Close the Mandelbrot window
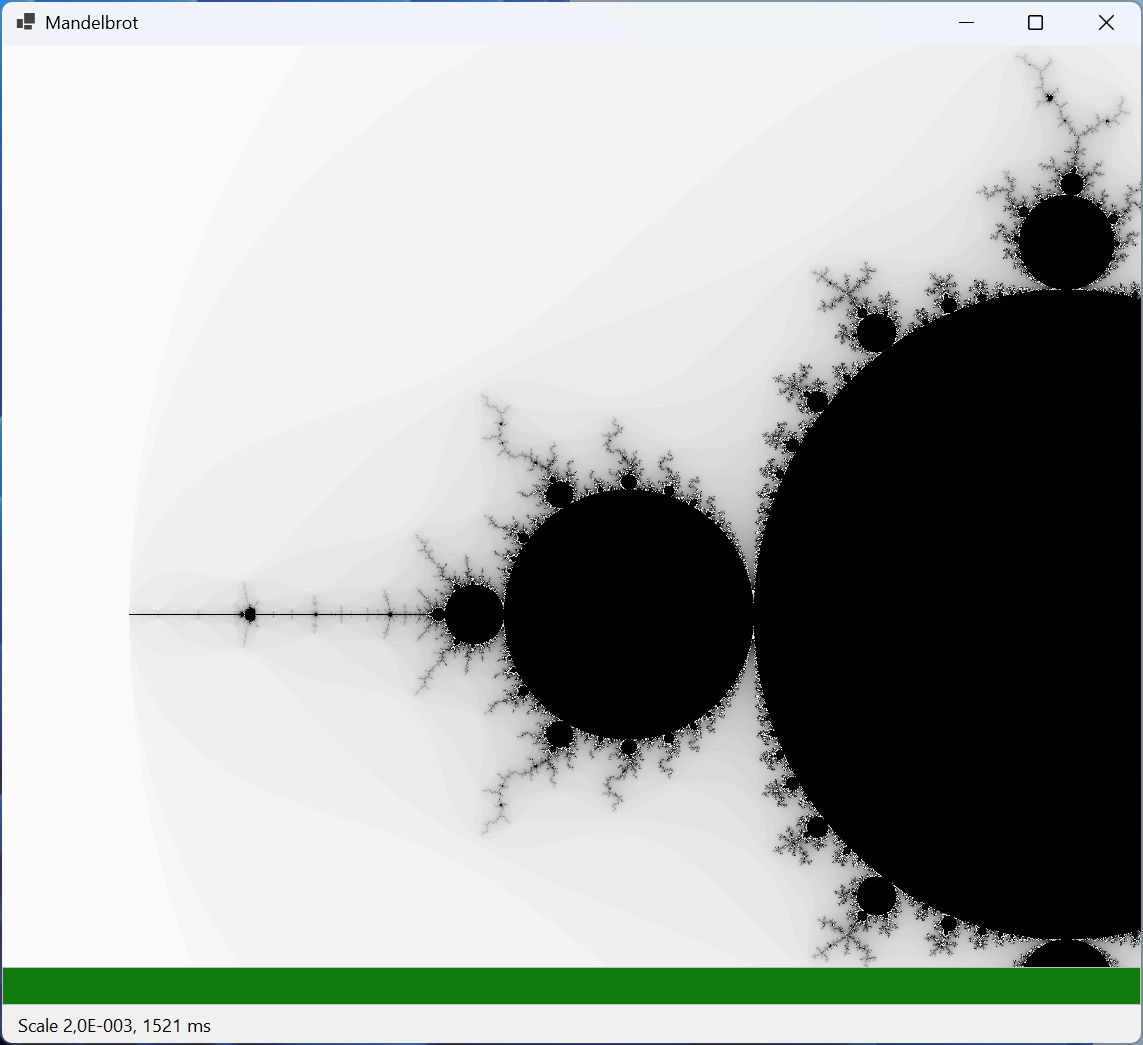This screenshot has width=1143, height=1045. point(1106,23)
